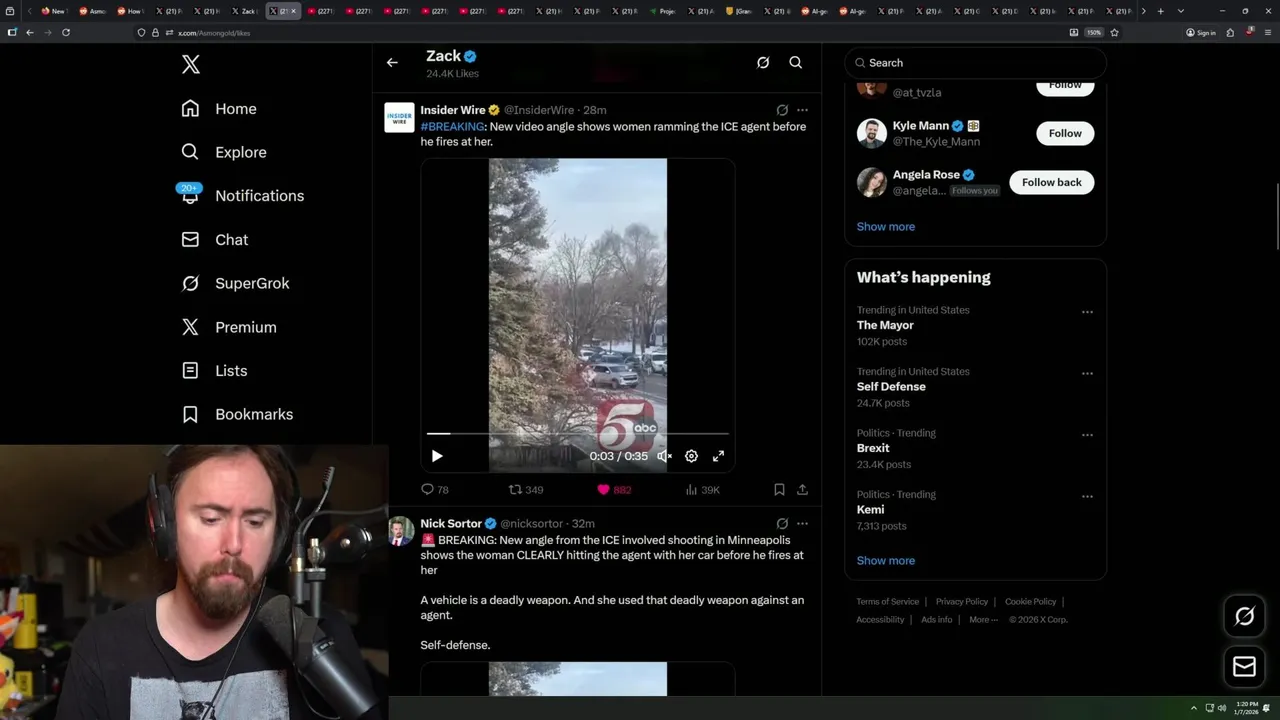The image size is (1280, 720).
Task: Bookmark page with star icon
Action: click(x=1114, y=32)
